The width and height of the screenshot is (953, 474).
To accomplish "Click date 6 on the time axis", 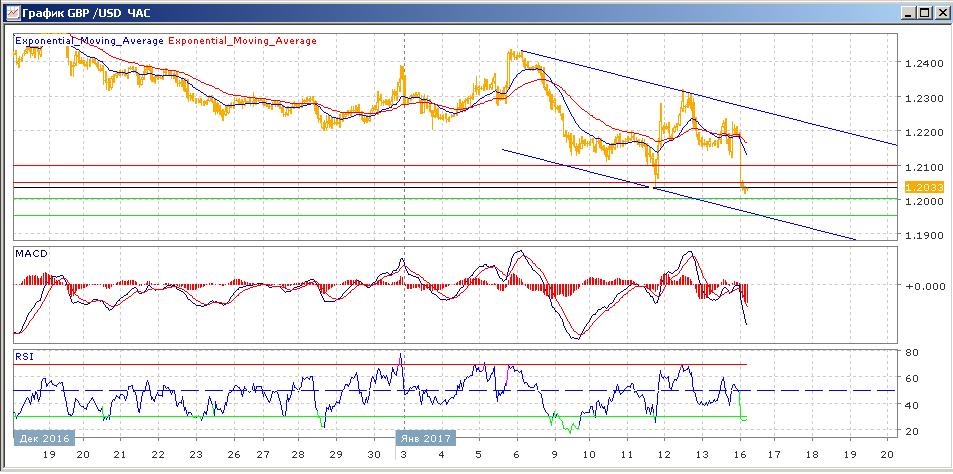I will click(517, 454).
